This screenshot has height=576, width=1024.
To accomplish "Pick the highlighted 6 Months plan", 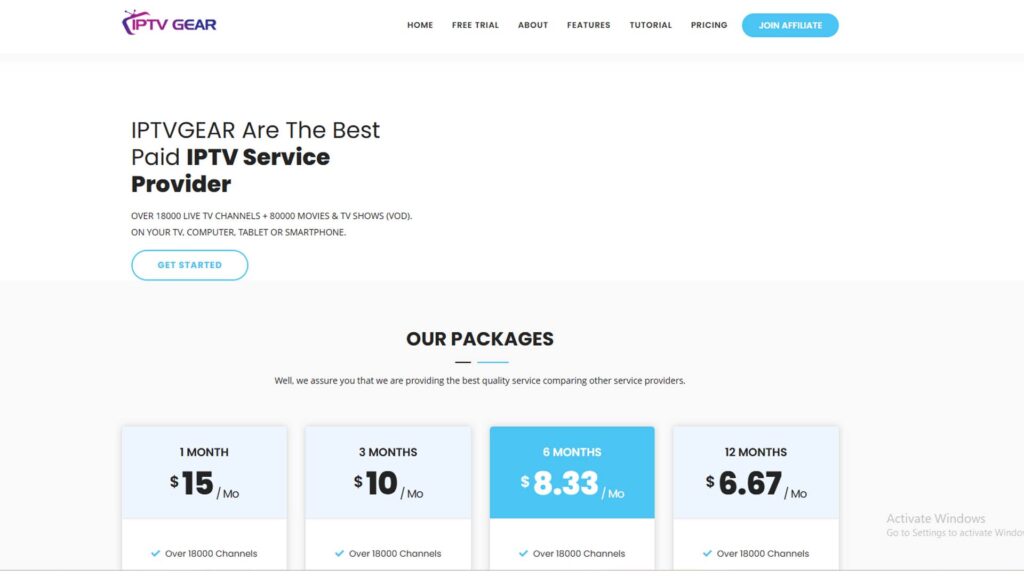I will (572, 472).
